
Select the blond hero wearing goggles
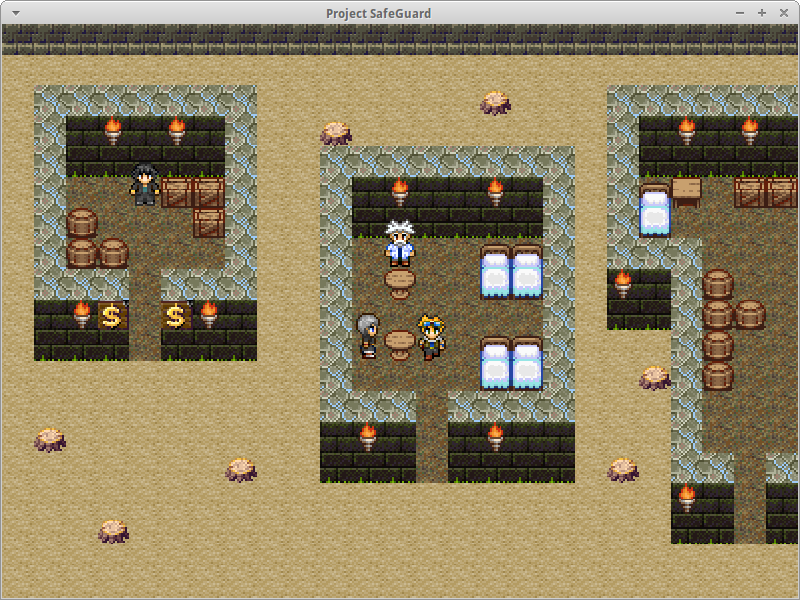[432, 337]
